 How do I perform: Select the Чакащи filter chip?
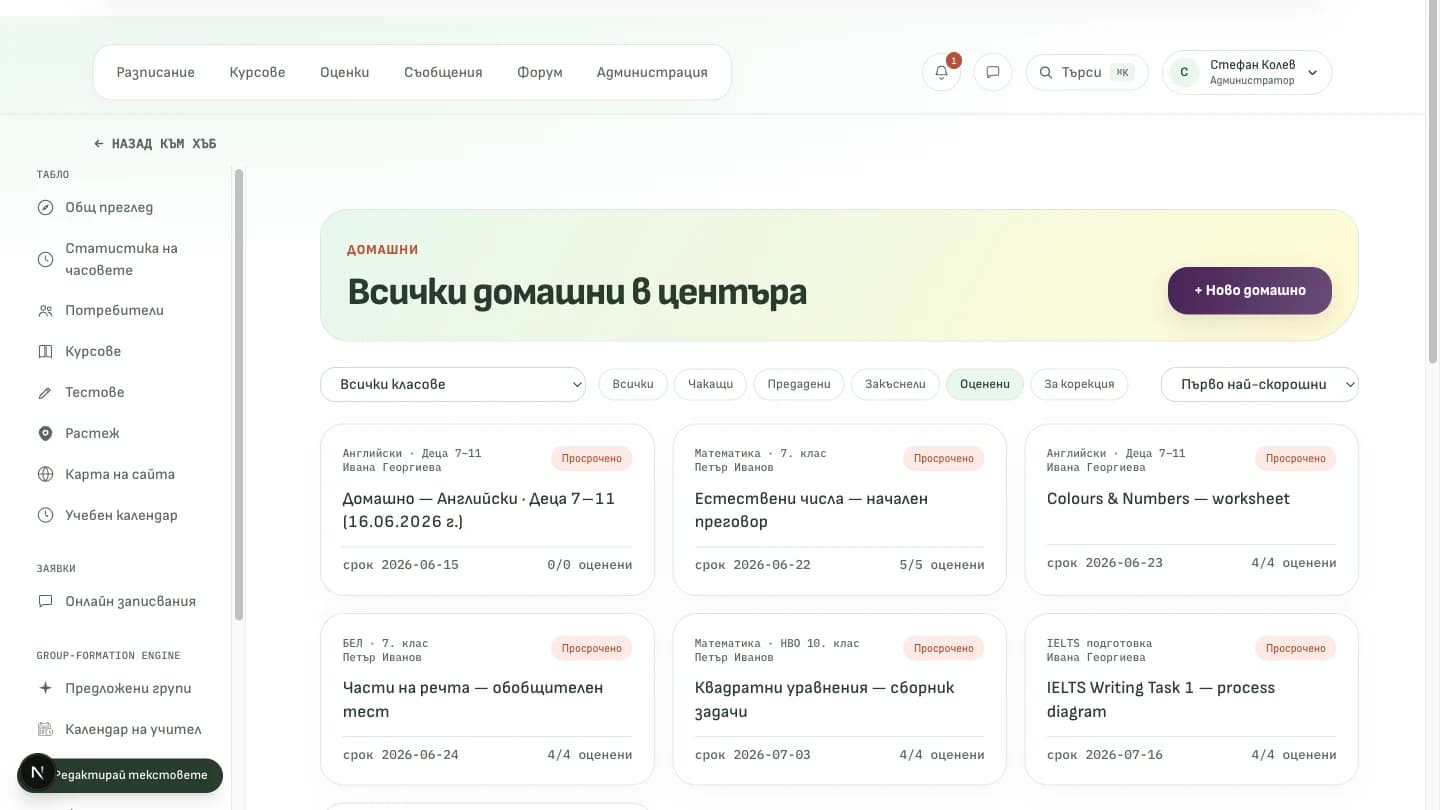(x=711, y=384)
